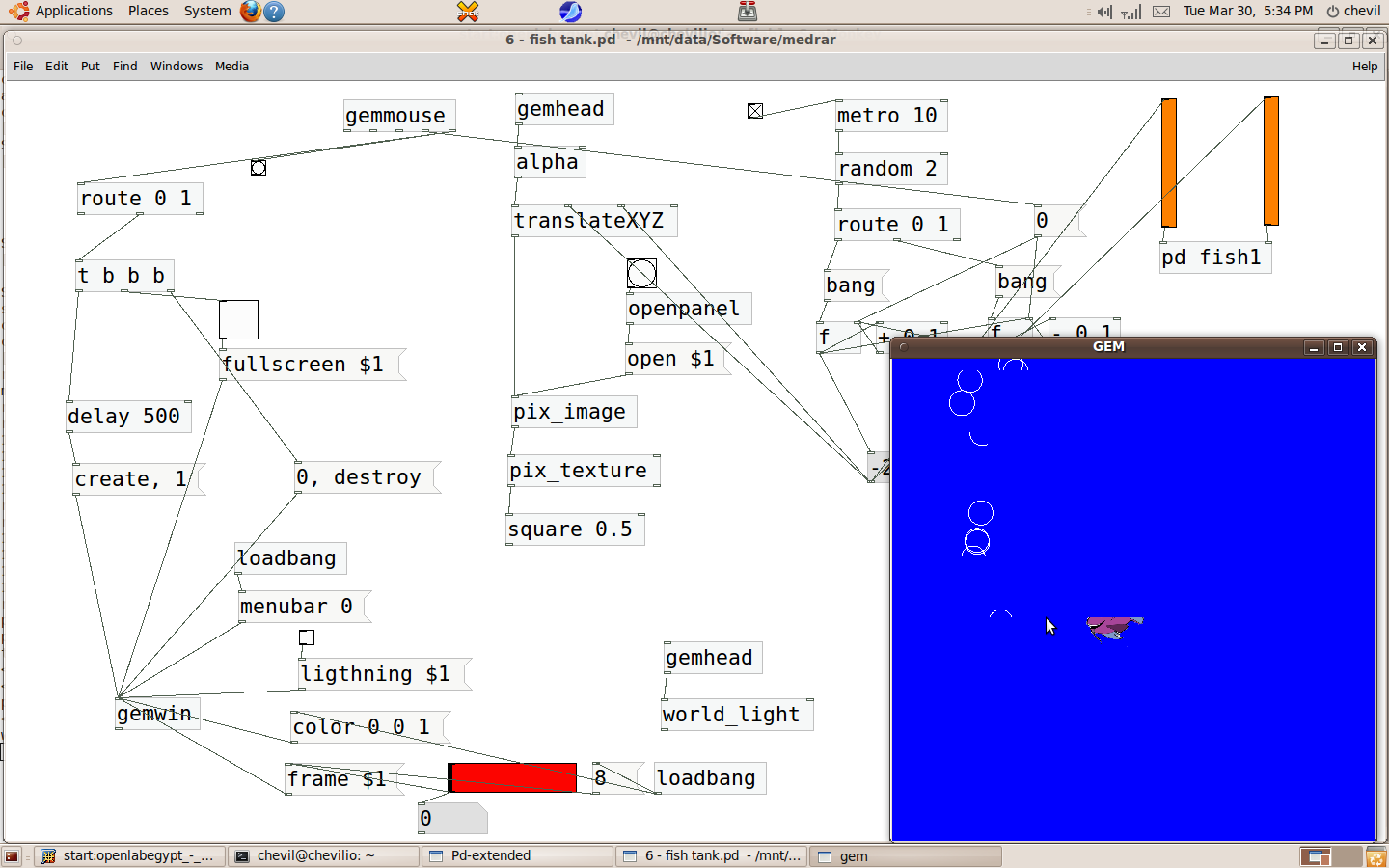1389x868 pixels.
Task: Select the pix_texture object
Action: tap(585, 471)
